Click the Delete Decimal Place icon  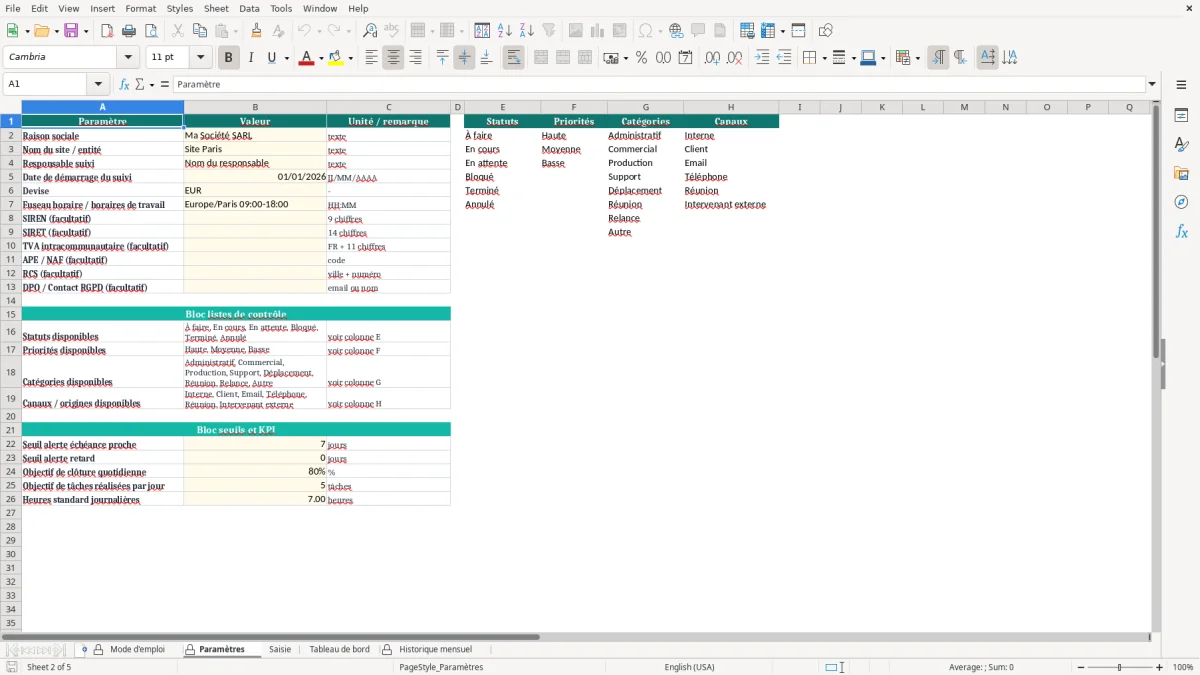pyautogui.click(x=734, y=58)
